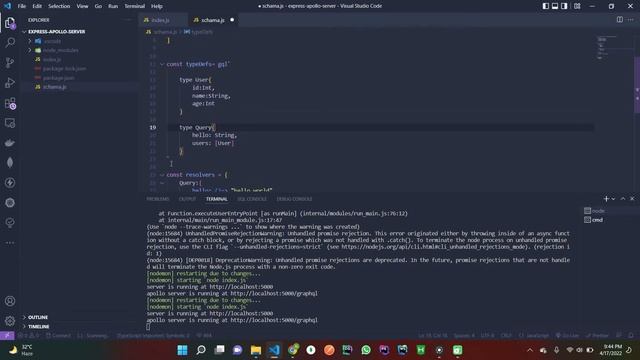Open Customize Layout icon in title bar
The width and height of the screenshot is (640, 360).
[577, 6]
